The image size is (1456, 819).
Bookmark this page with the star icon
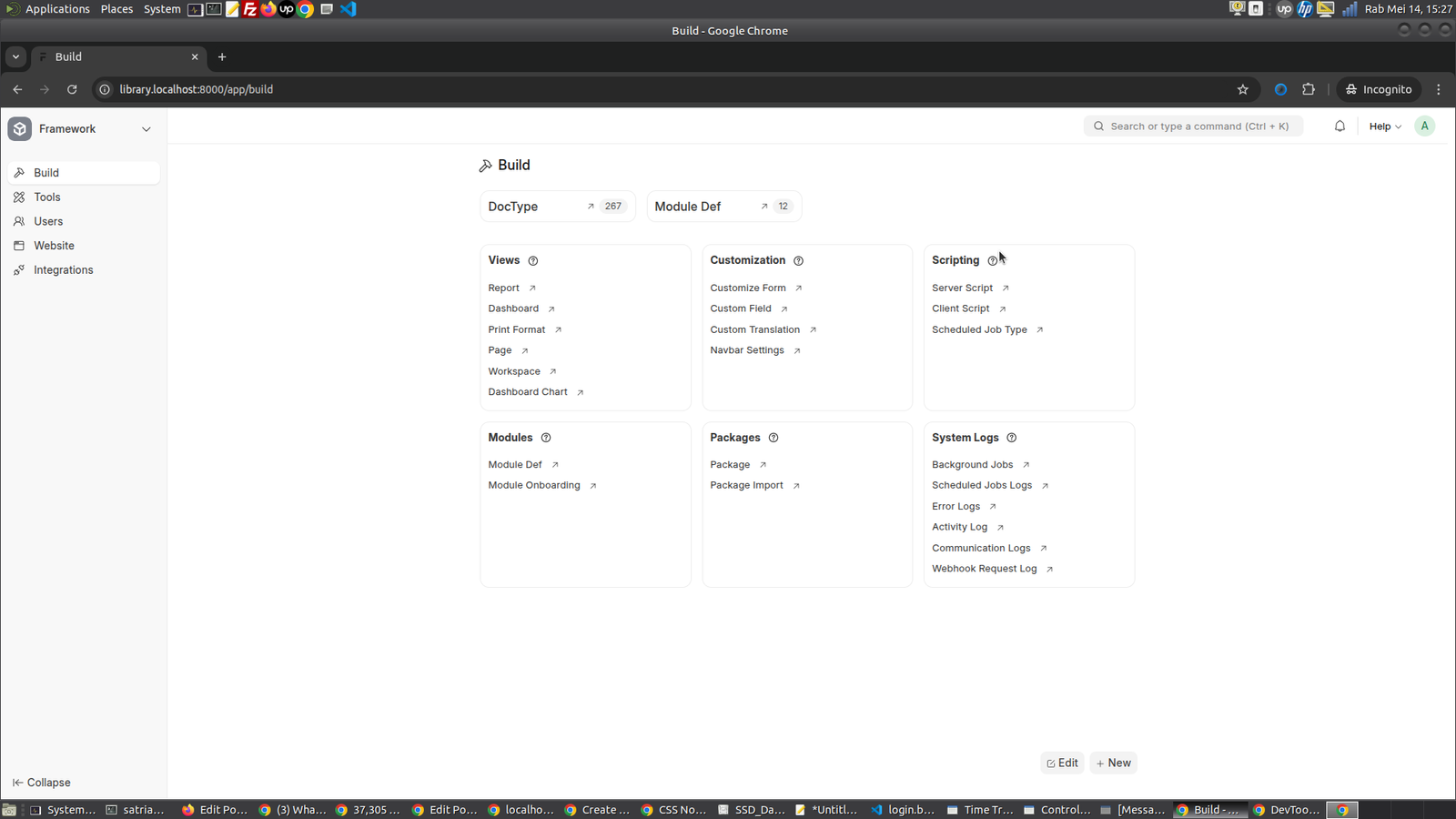pos(1243,89)
